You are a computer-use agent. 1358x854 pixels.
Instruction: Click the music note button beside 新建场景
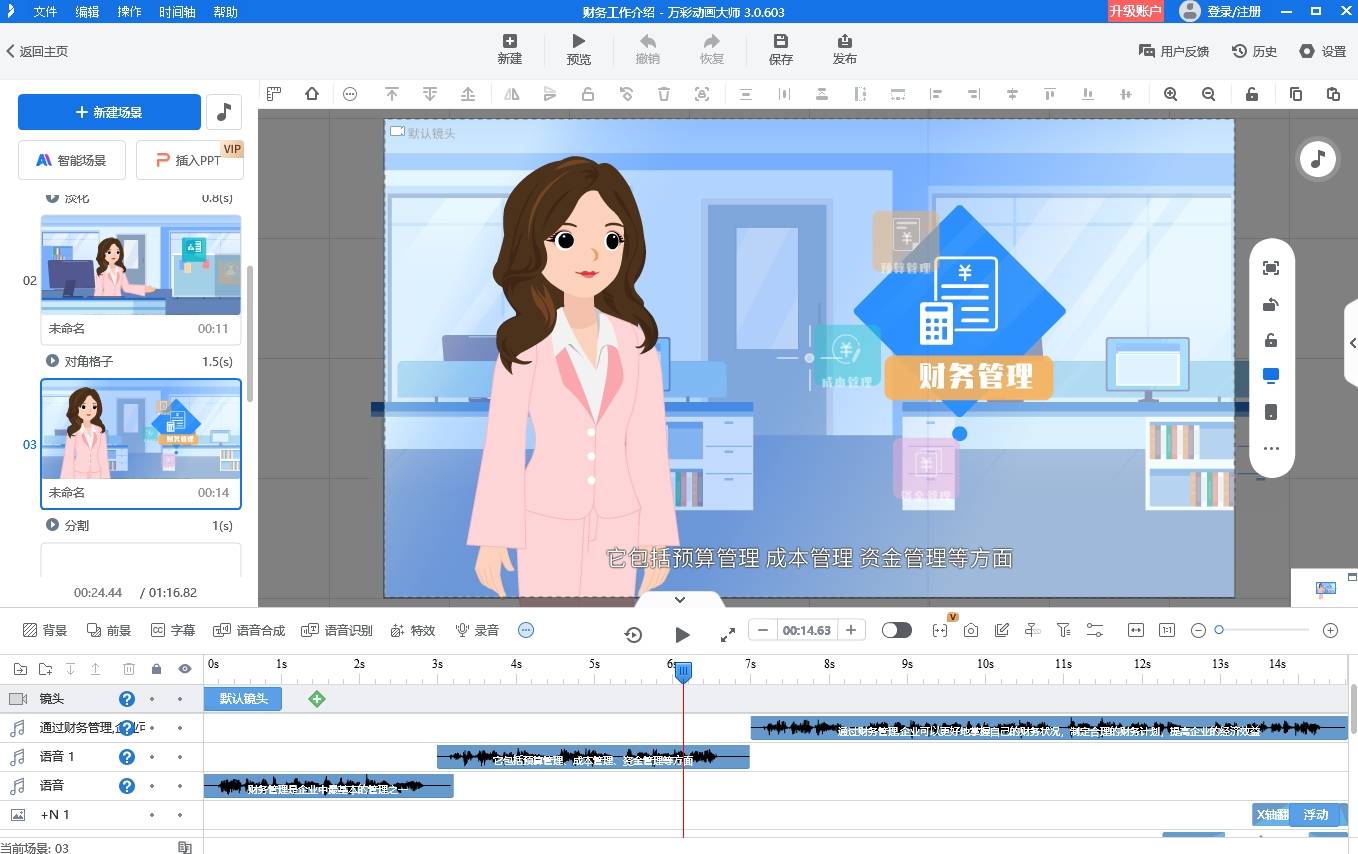[224, 112]
